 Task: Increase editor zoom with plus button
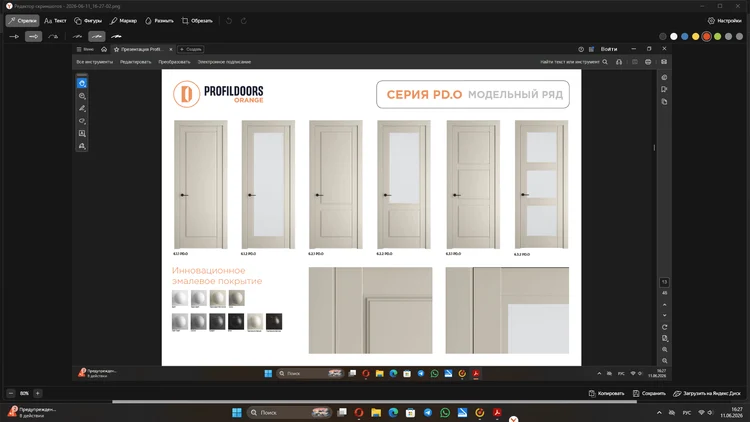(x=37, y=393)
